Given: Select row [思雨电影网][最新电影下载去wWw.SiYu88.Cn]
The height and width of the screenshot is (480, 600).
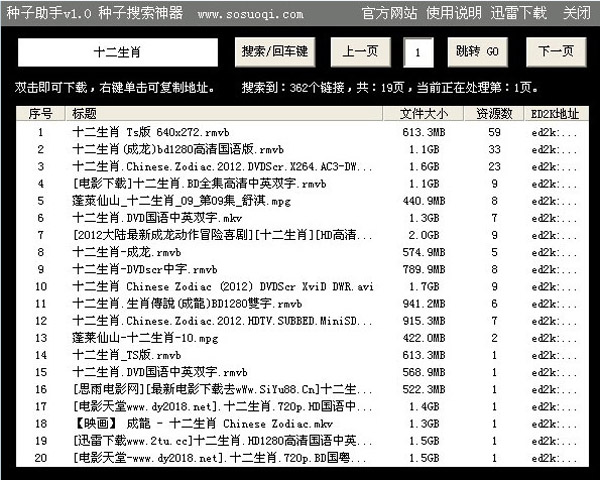Looking at the screenshot, I should [x=302, y=390].
